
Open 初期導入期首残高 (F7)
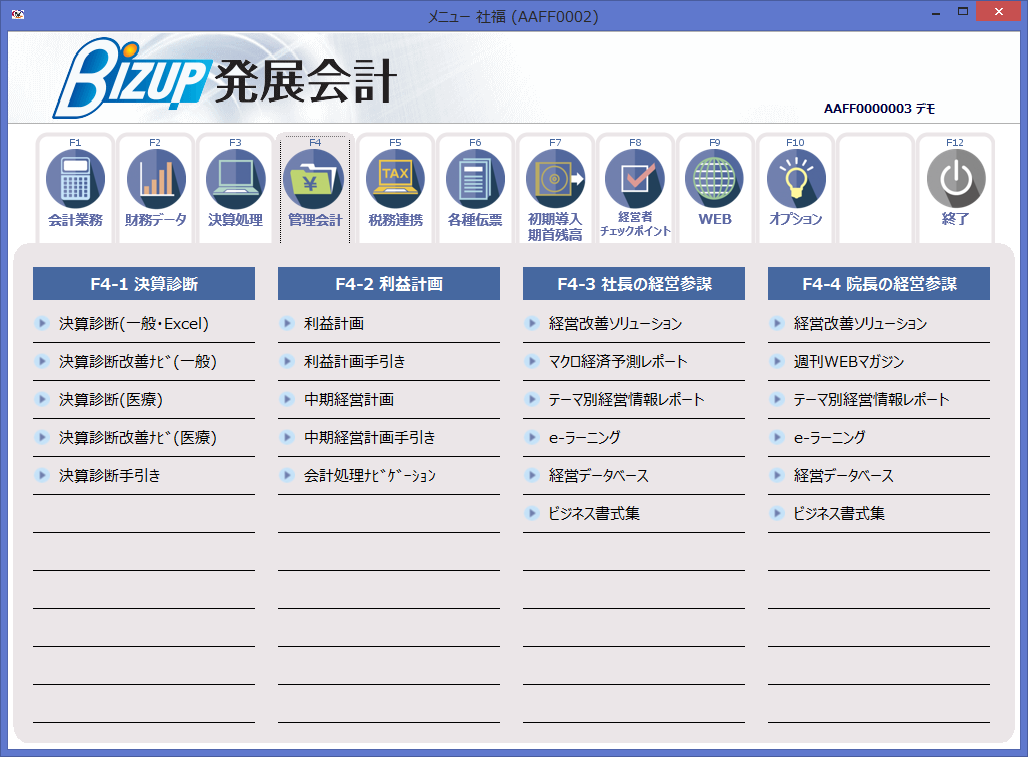pyautogui.click(x=556, y=186)
